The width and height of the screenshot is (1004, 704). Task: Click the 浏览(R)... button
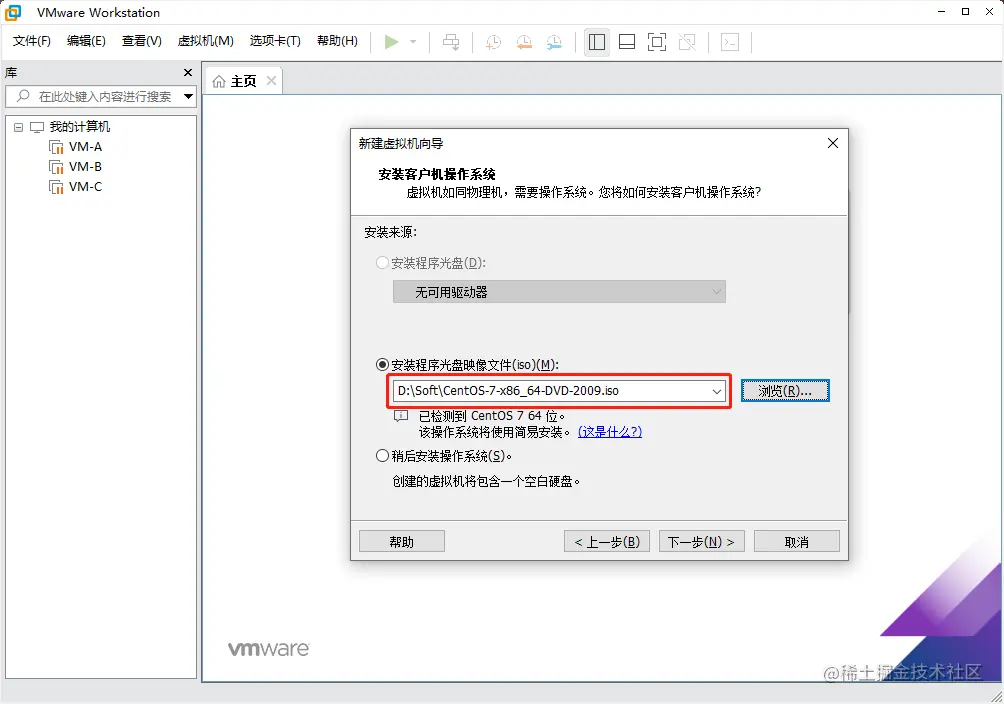coord(785,391)
